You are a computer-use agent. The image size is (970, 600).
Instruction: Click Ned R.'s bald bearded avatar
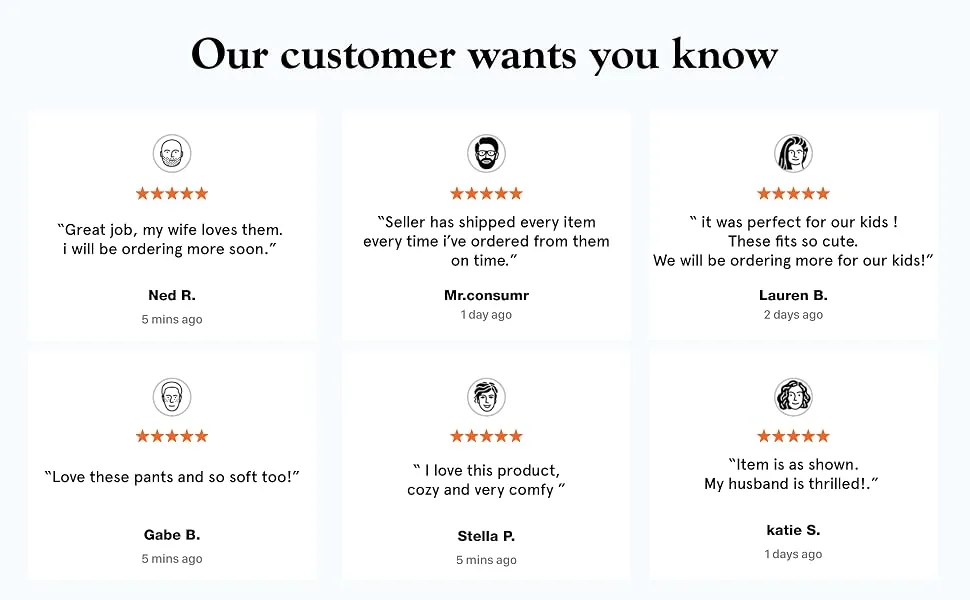pyautogui.click(x=172, y=153)
